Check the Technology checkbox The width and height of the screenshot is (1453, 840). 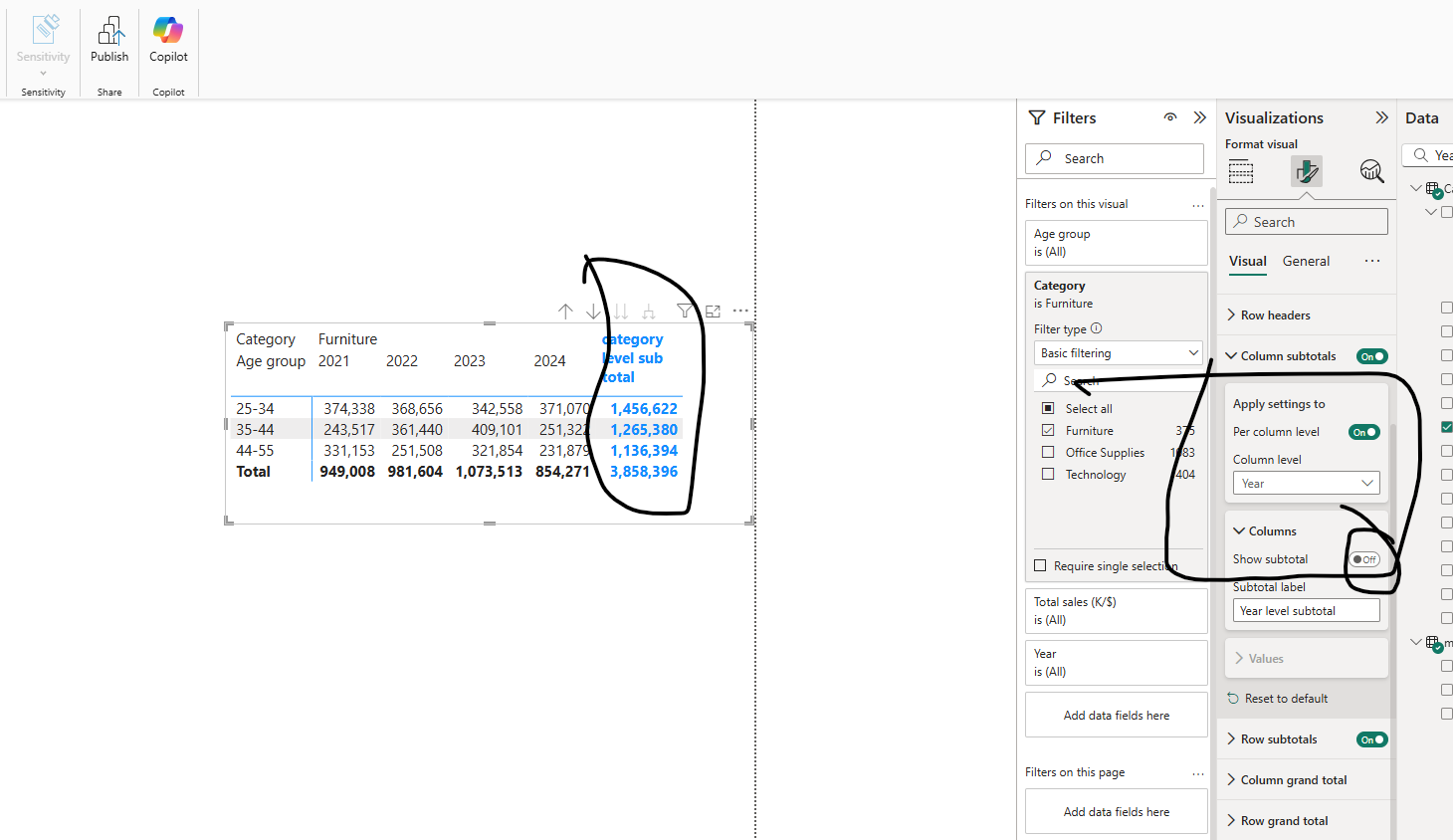[x=1048, y=474]
